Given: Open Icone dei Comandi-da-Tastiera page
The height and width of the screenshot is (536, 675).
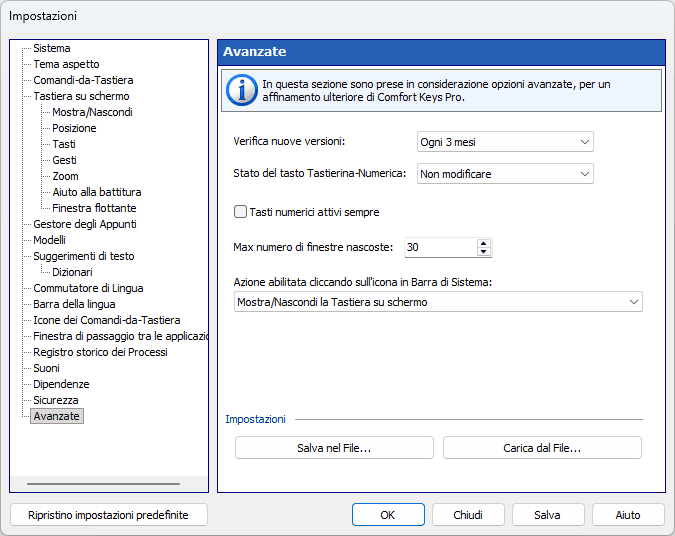Looking at the screenshot, I should [107, 320].
